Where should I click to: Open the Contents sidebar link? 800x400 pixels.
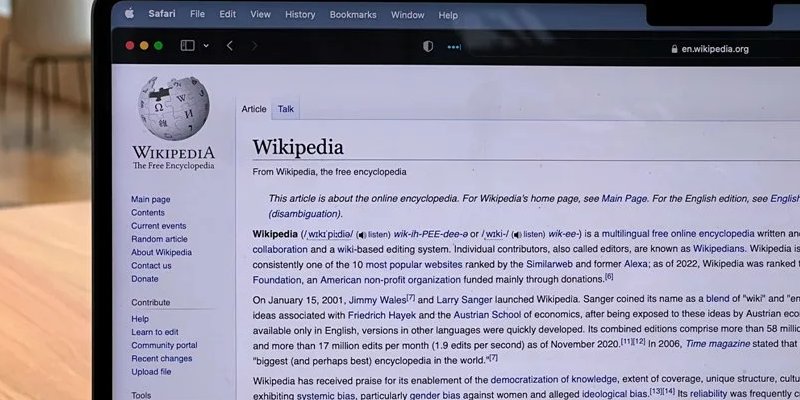pyautogui.click(x=148, y=213)
